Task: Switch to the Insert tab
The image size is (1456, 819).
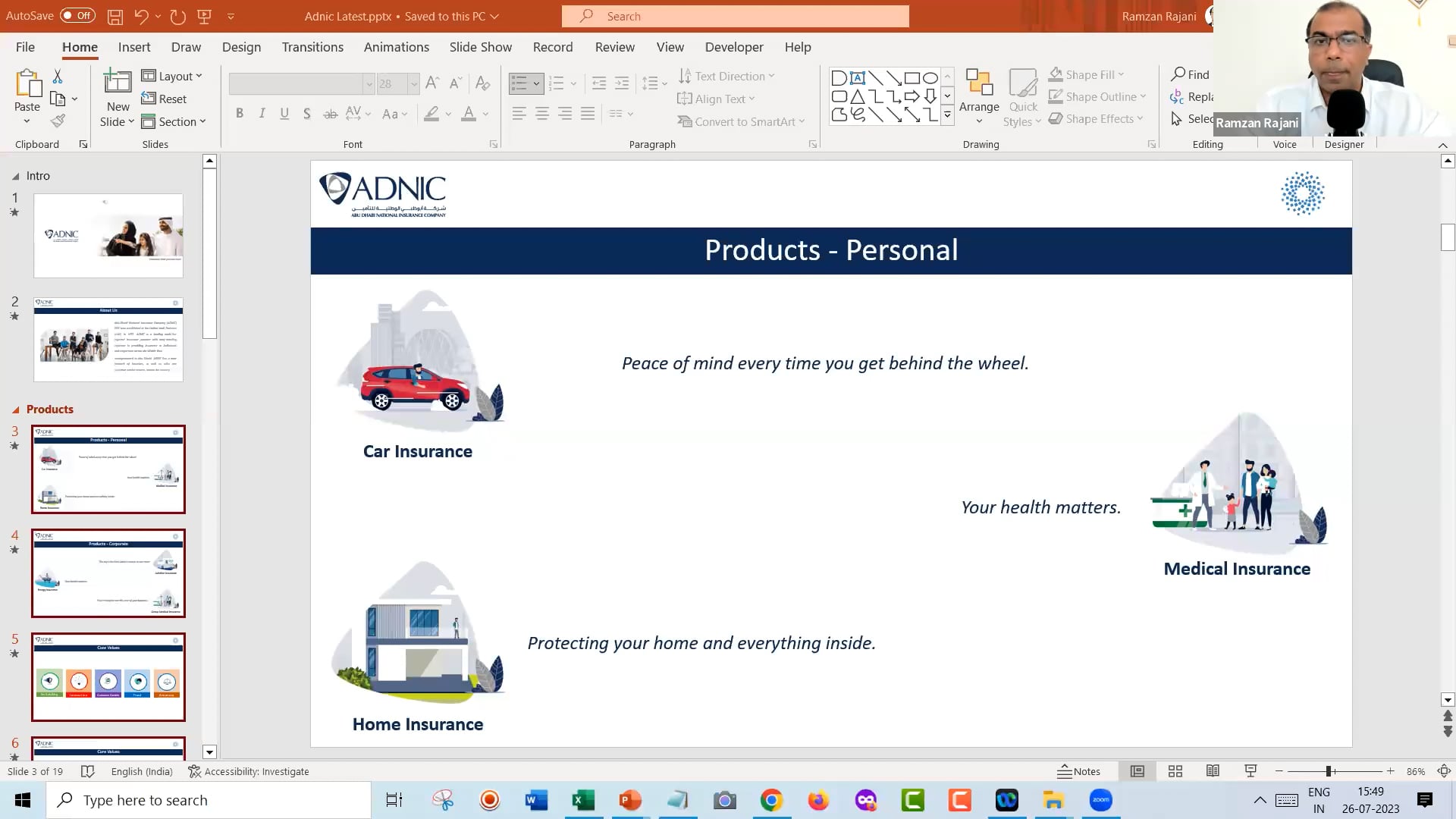Action: click(x=134, y=47)
